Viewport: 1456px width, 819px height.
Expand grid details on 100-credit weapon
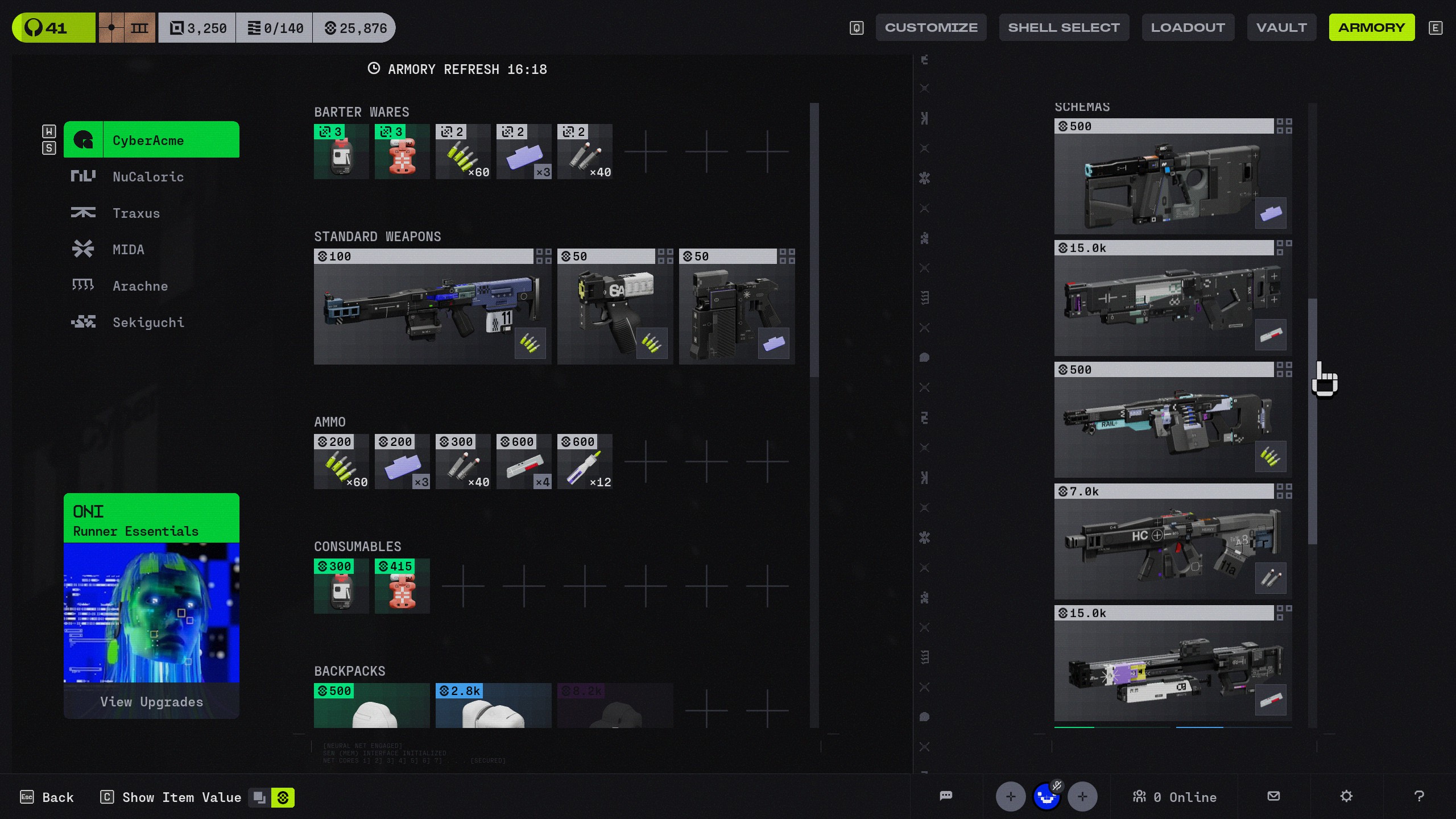pos(543,257)
